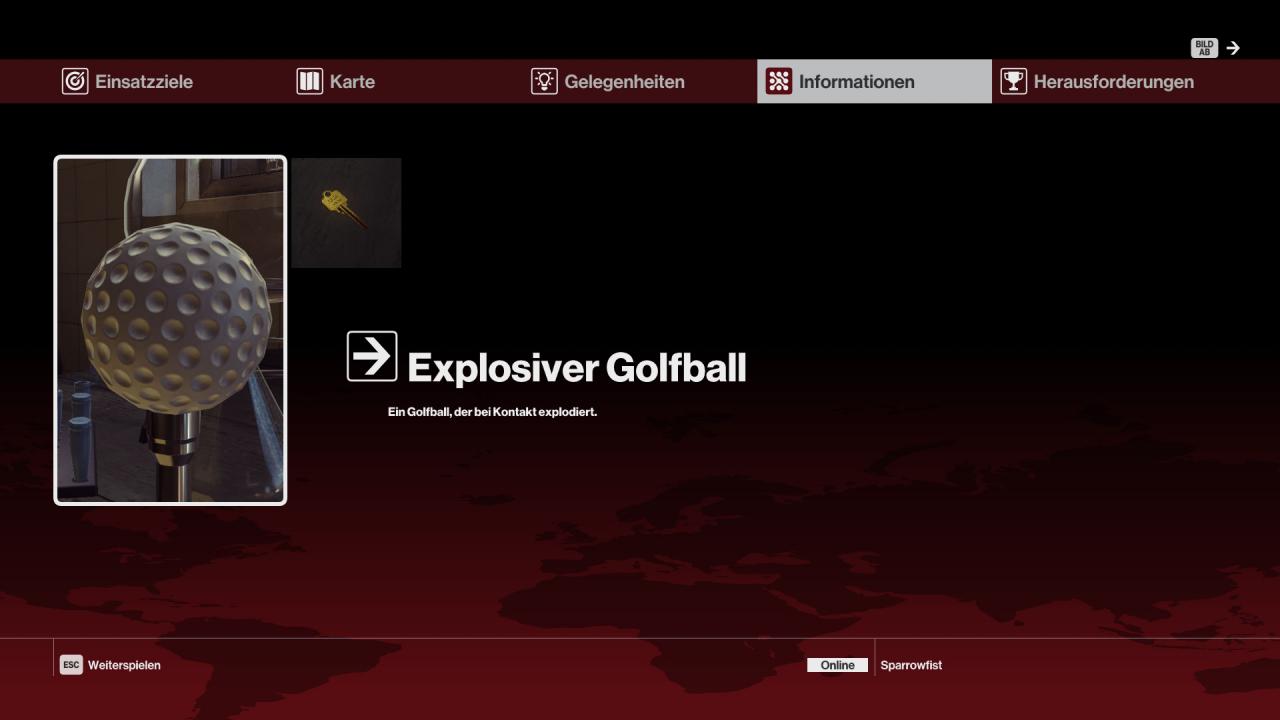The image size is (1280, 720).
Task: Click the next-tab arrow at top right
Action: 1233,48
